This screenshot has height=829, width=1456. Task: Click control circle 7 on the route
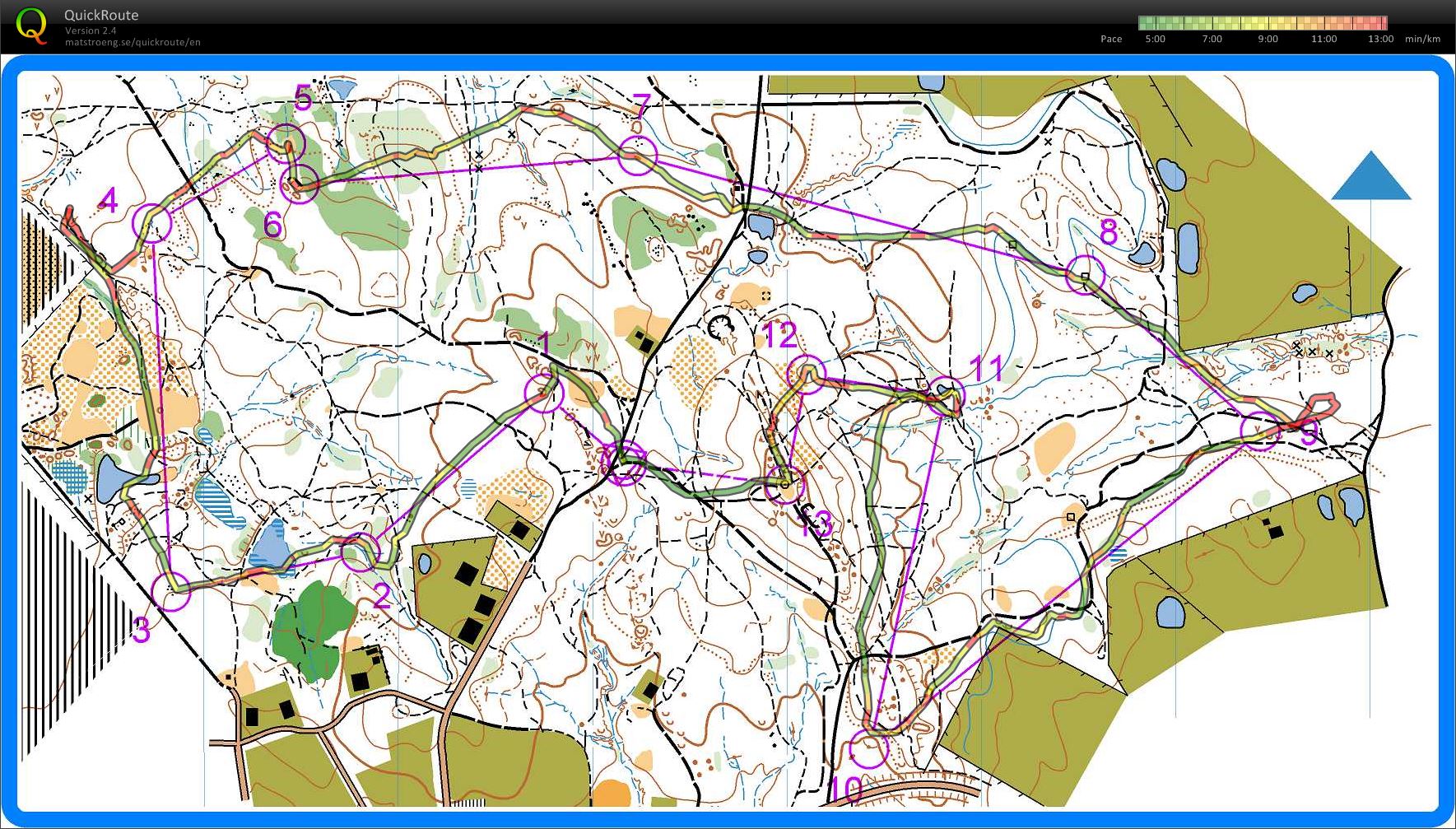point(638,156)
